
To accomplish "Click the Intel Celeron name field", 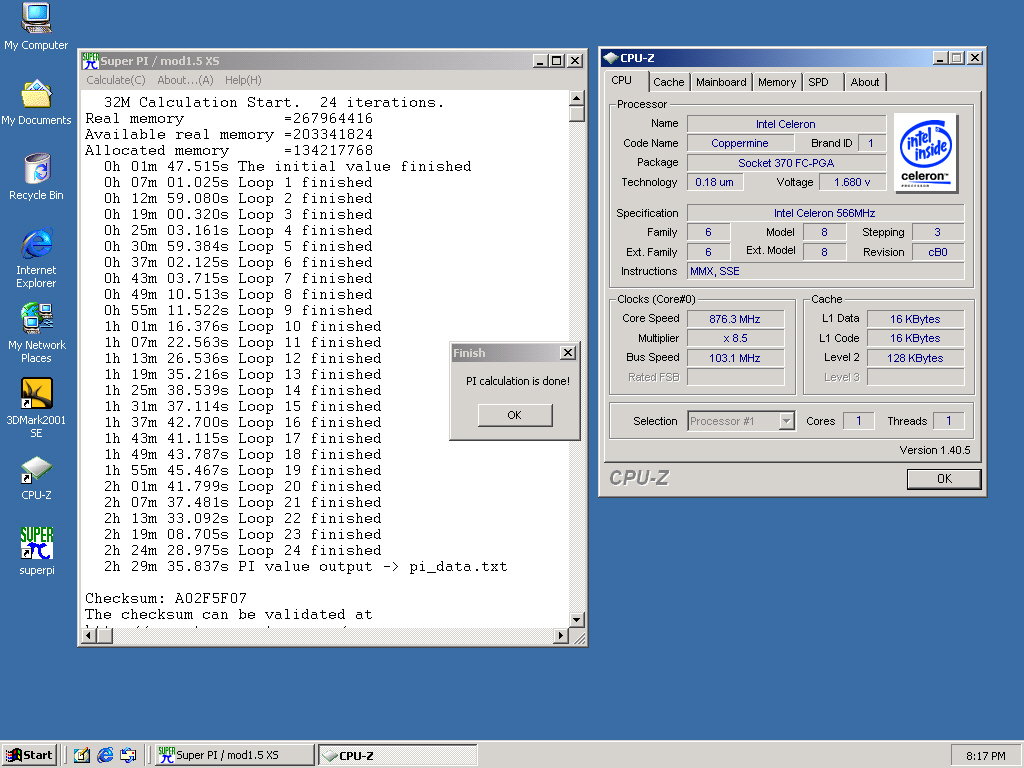I will point(786,124).
